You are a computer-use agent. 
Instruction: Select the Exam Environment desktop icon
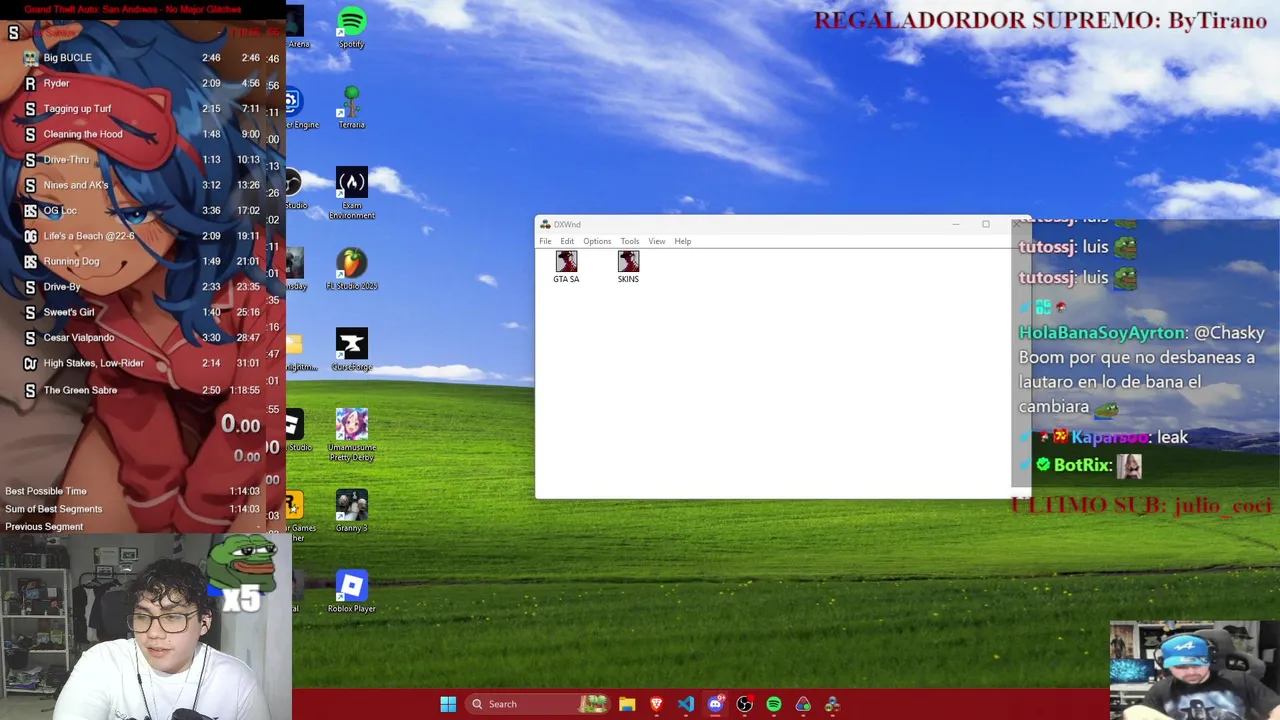(x=351, y=193)
